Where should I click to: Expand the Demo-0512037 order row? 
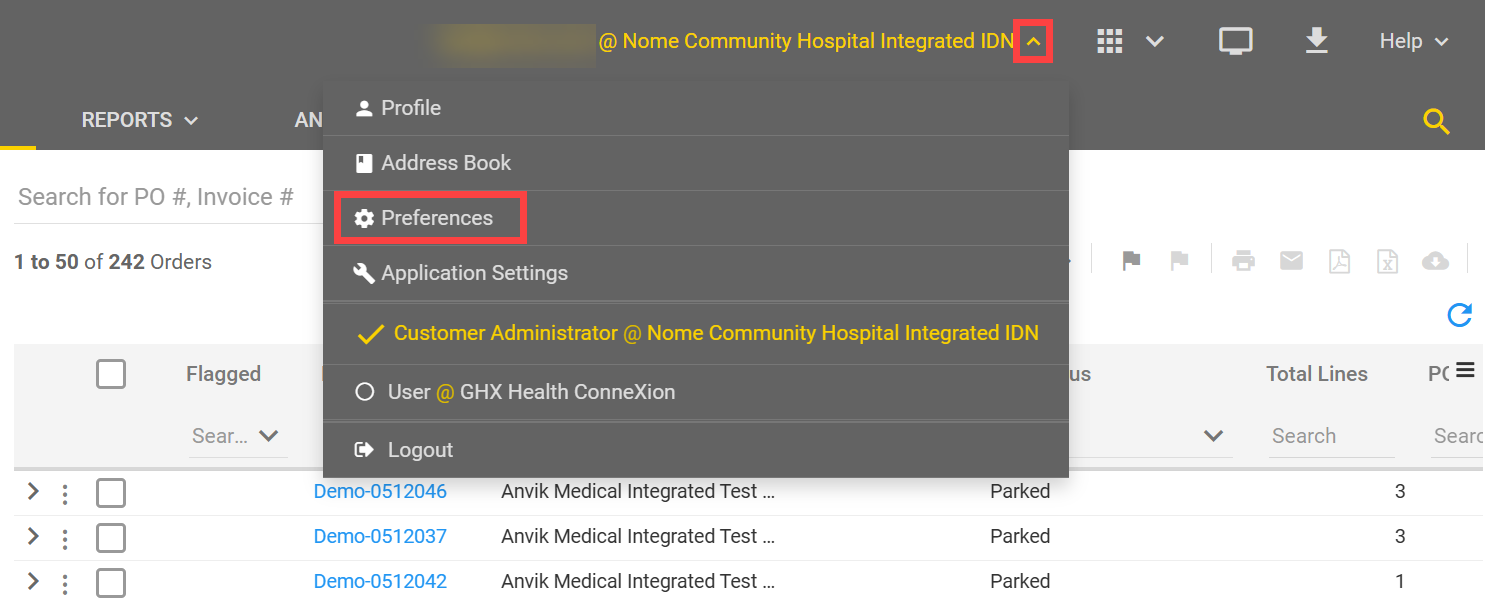33,536
